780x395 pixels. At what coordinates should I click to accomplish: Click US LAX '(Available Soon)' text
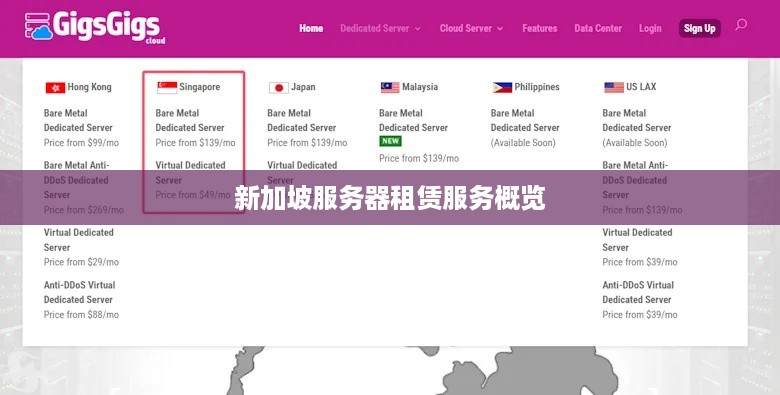pyautogui.click(x=635, y=143)
